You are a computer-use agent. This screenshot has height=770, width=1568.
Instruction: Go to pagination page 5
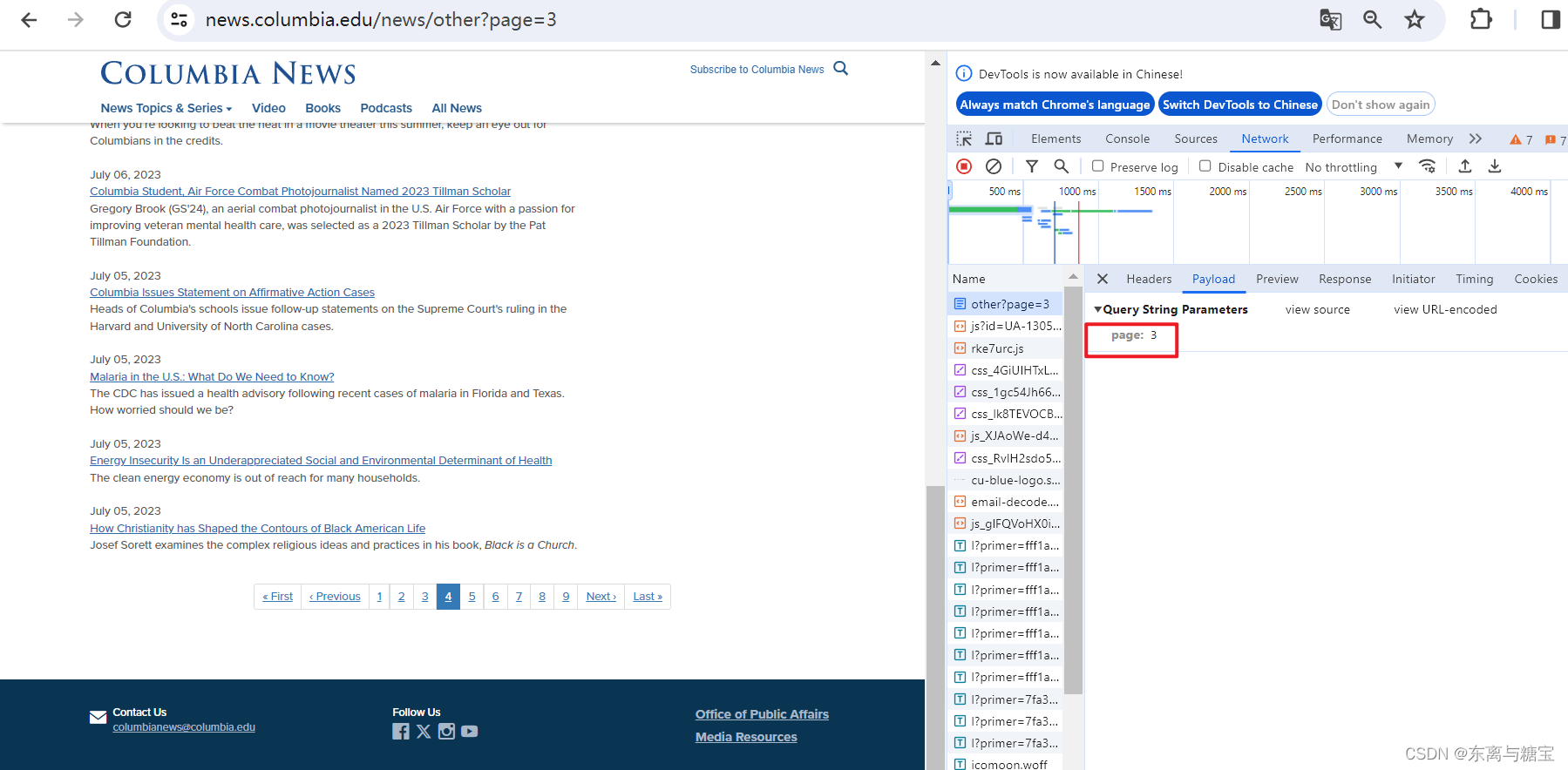pyautogui.click(x=472, y=597)
